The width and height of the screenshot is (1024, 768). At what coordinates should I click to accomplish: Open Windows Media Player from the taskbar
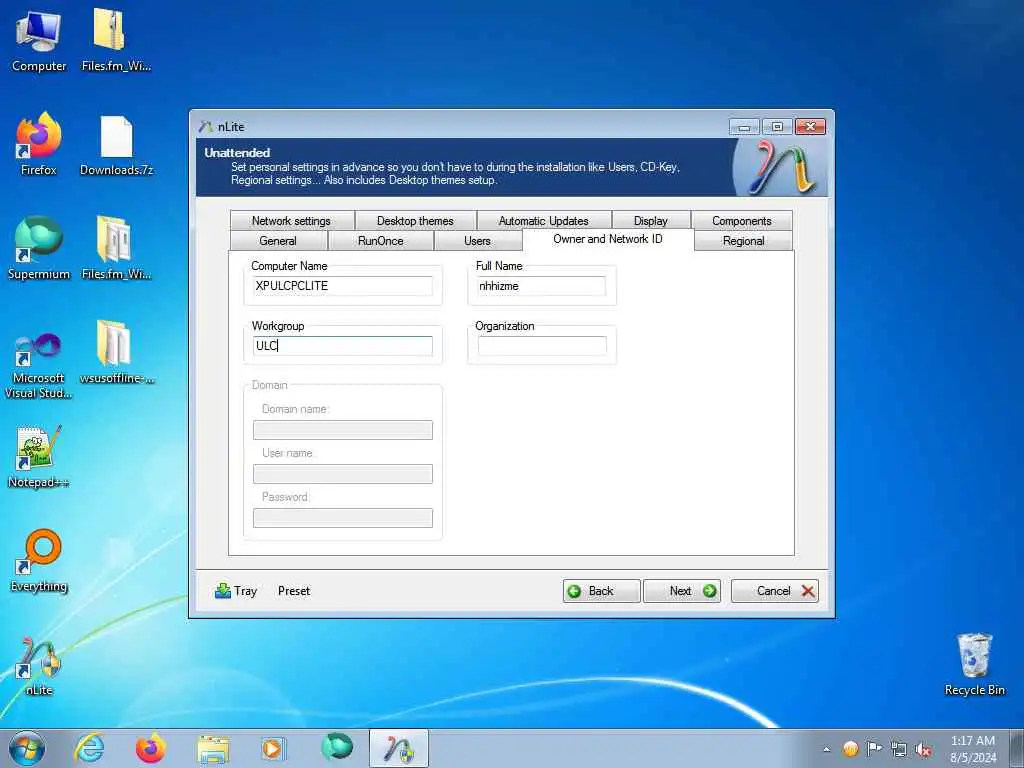pyautogui.click(x=273, y=748)
